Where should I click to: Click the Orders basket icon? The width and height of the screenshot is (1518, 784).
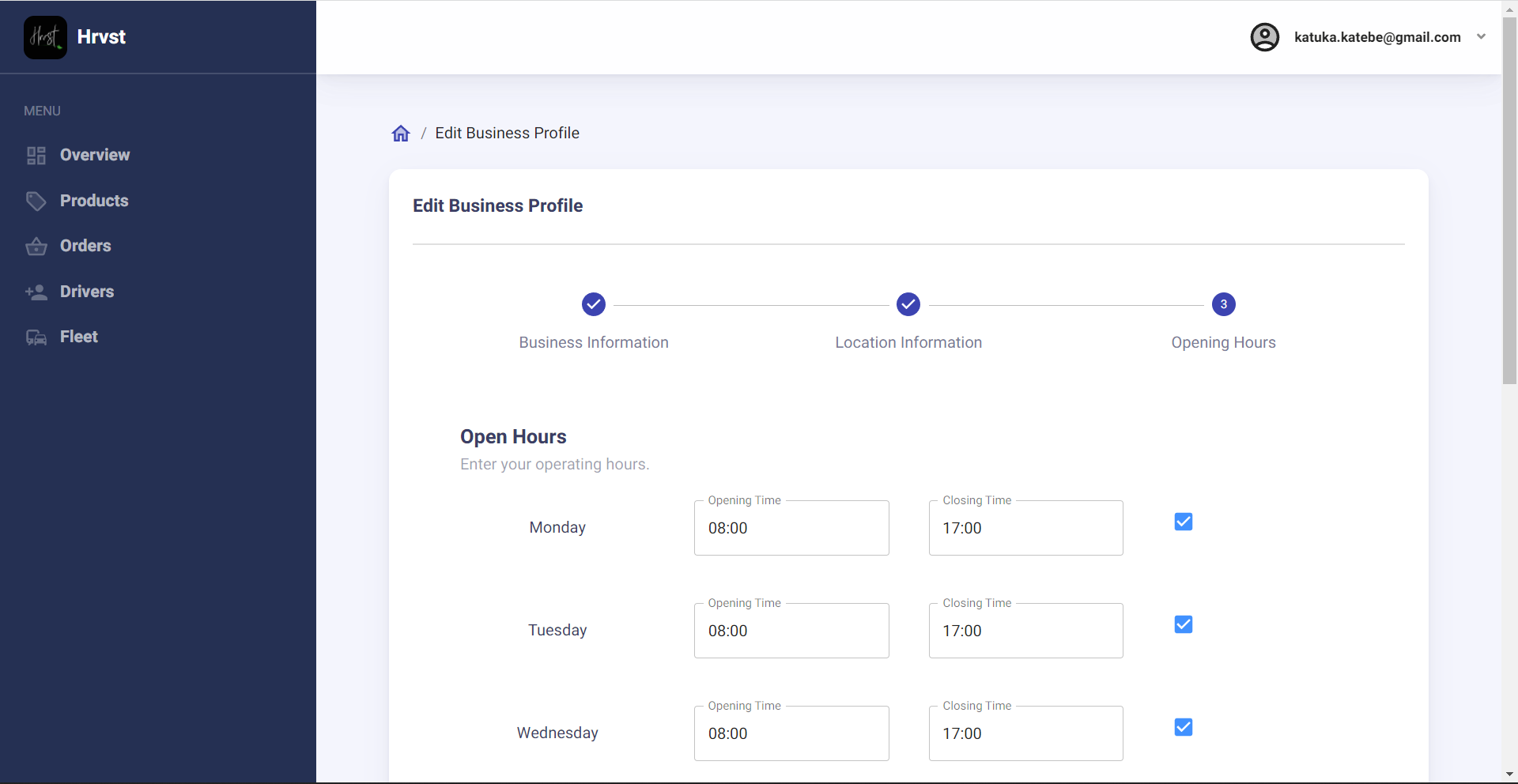coord(36,247)
